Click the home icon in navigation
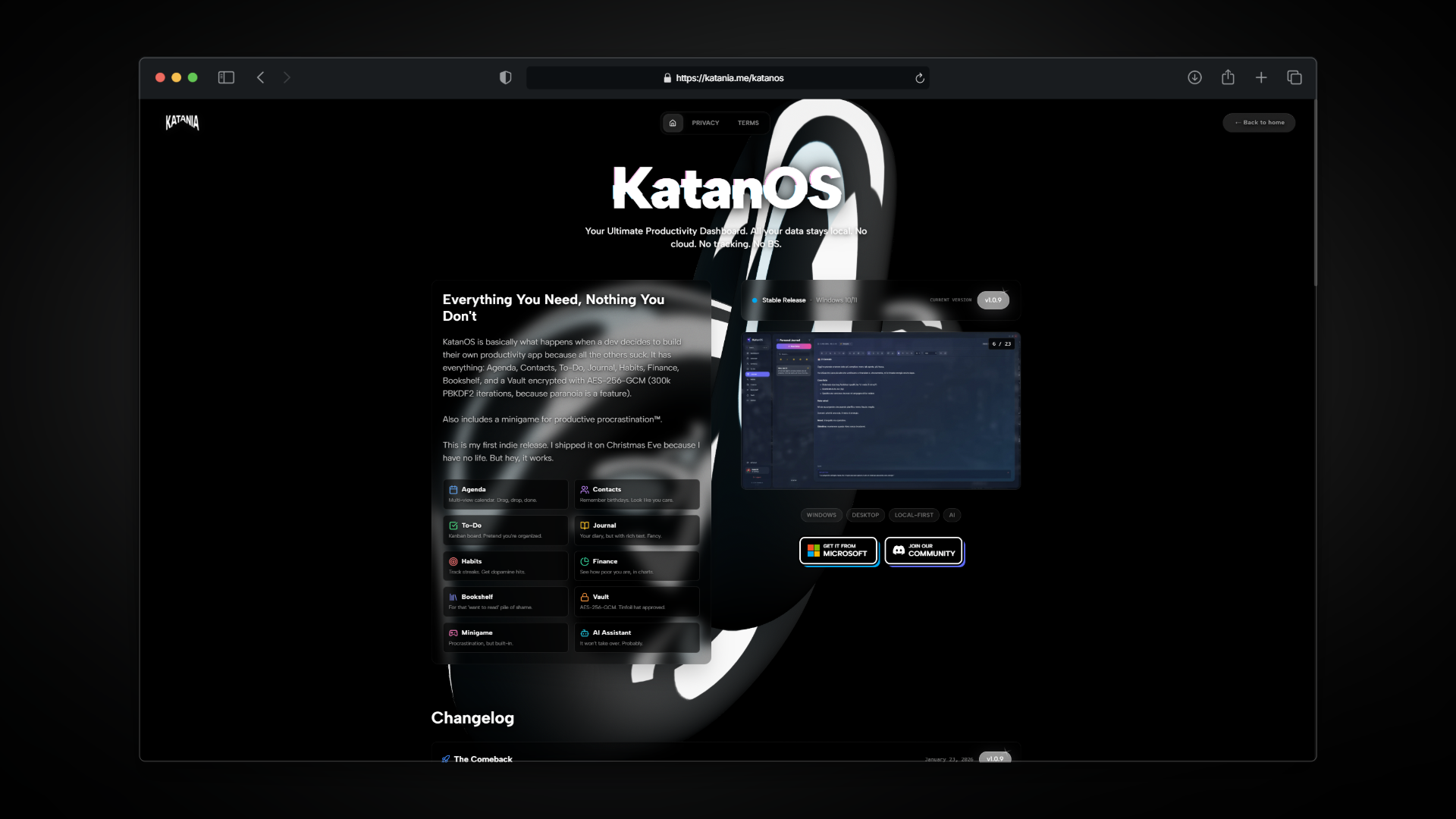The height and width of the screenshot is (819, 1456). pos(673,123)
